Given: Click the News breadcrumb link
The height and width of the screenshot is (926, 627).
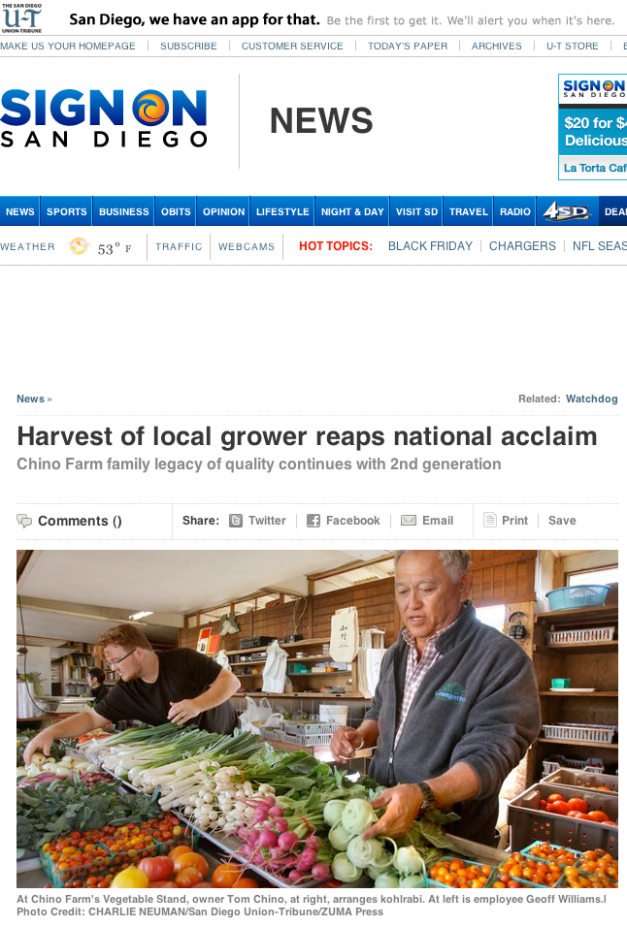Looking at the screenshot, I should coord(30,399).
